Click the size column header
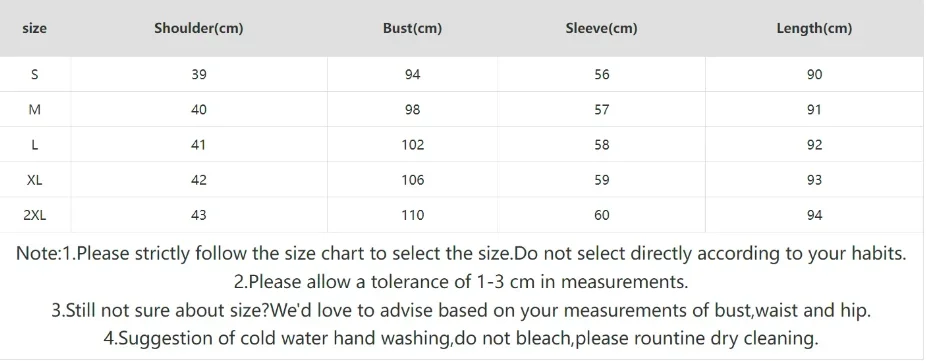The height and width of the screenshot is (361, 926). (34, 28)
